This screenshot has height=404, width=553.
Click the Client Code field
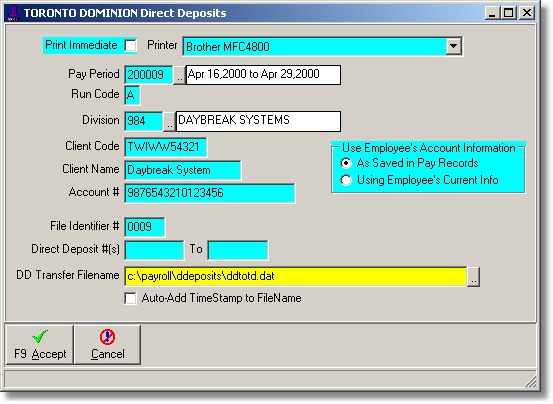(x=165, y=147)
